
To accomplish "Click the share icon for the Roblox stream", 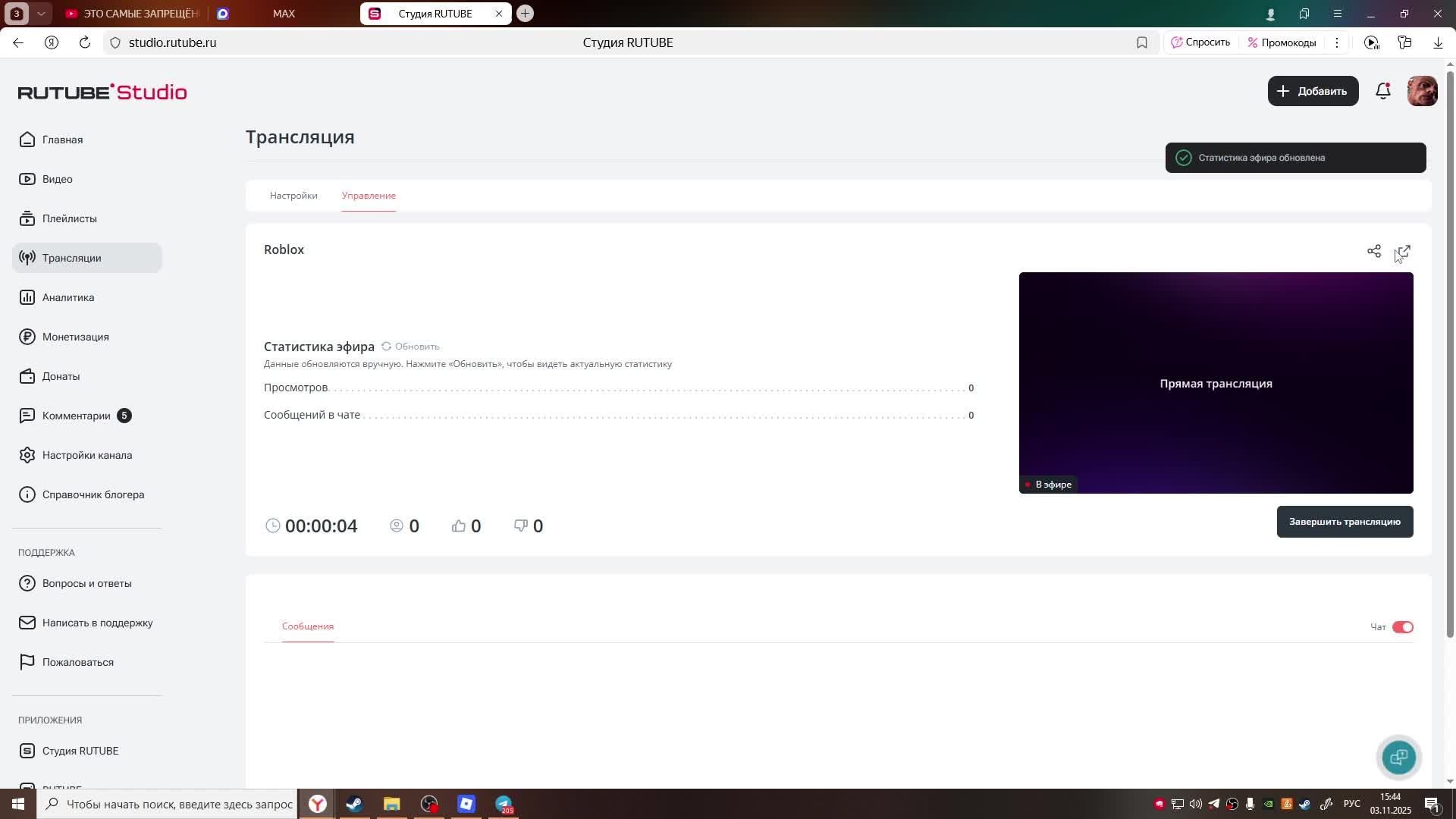I will coord(1373,251).
